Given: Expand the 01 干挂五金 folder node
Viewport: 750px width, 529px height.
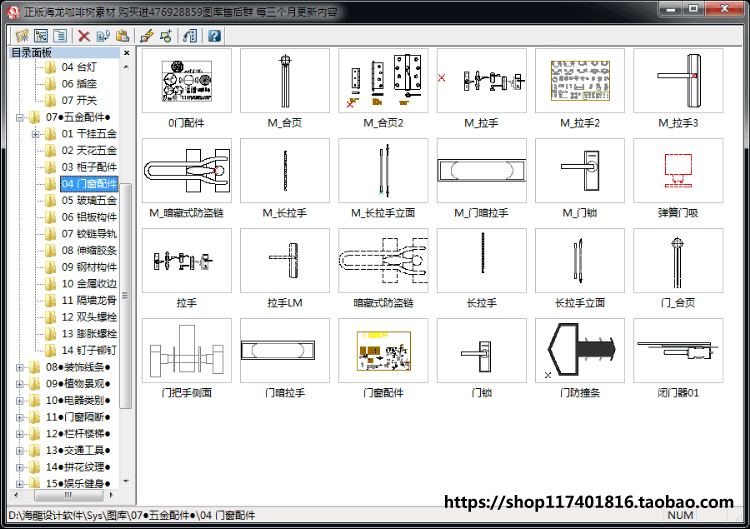Looking at the screenshot, I should [x=35, y=134].
